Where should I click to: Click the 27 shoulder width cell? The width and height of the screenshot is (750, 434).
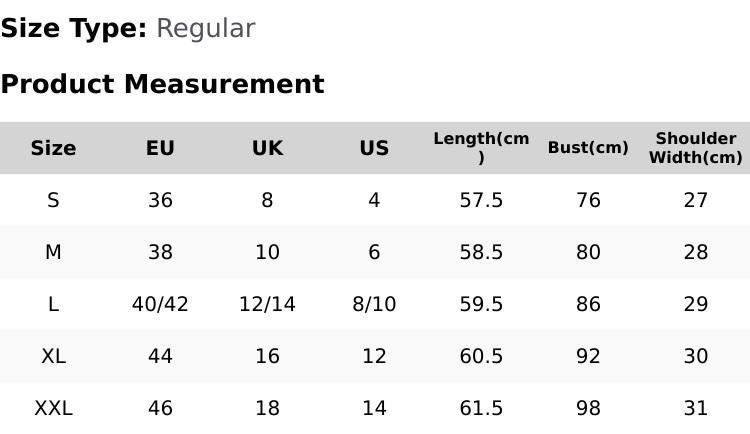tap(696, 200)
